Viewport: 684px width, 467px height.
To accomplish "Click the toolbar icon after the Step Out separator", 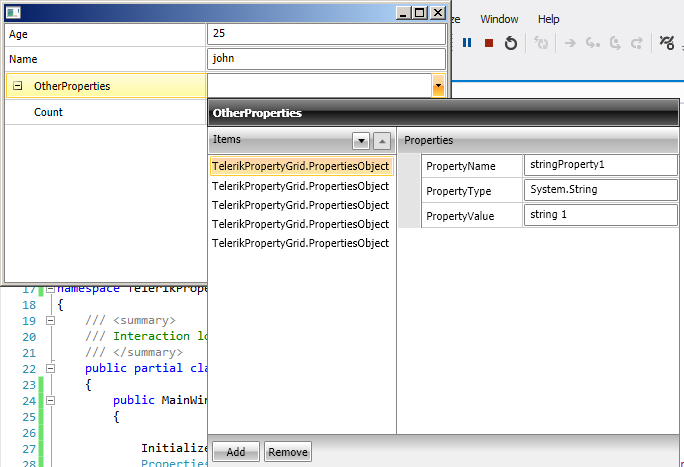I will [667, 43].
